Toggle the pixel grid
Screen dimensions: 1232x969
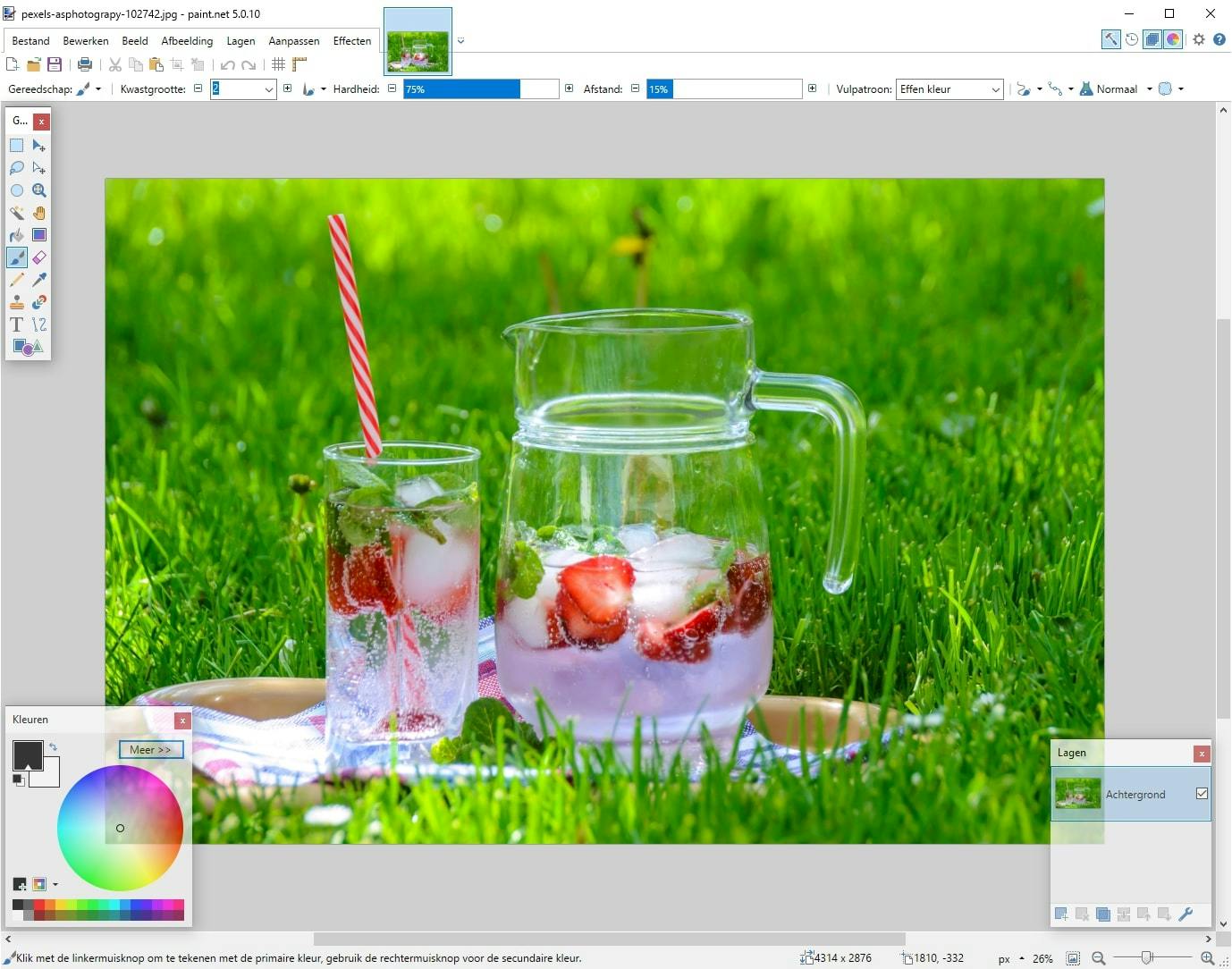click(x=279, y=64)
